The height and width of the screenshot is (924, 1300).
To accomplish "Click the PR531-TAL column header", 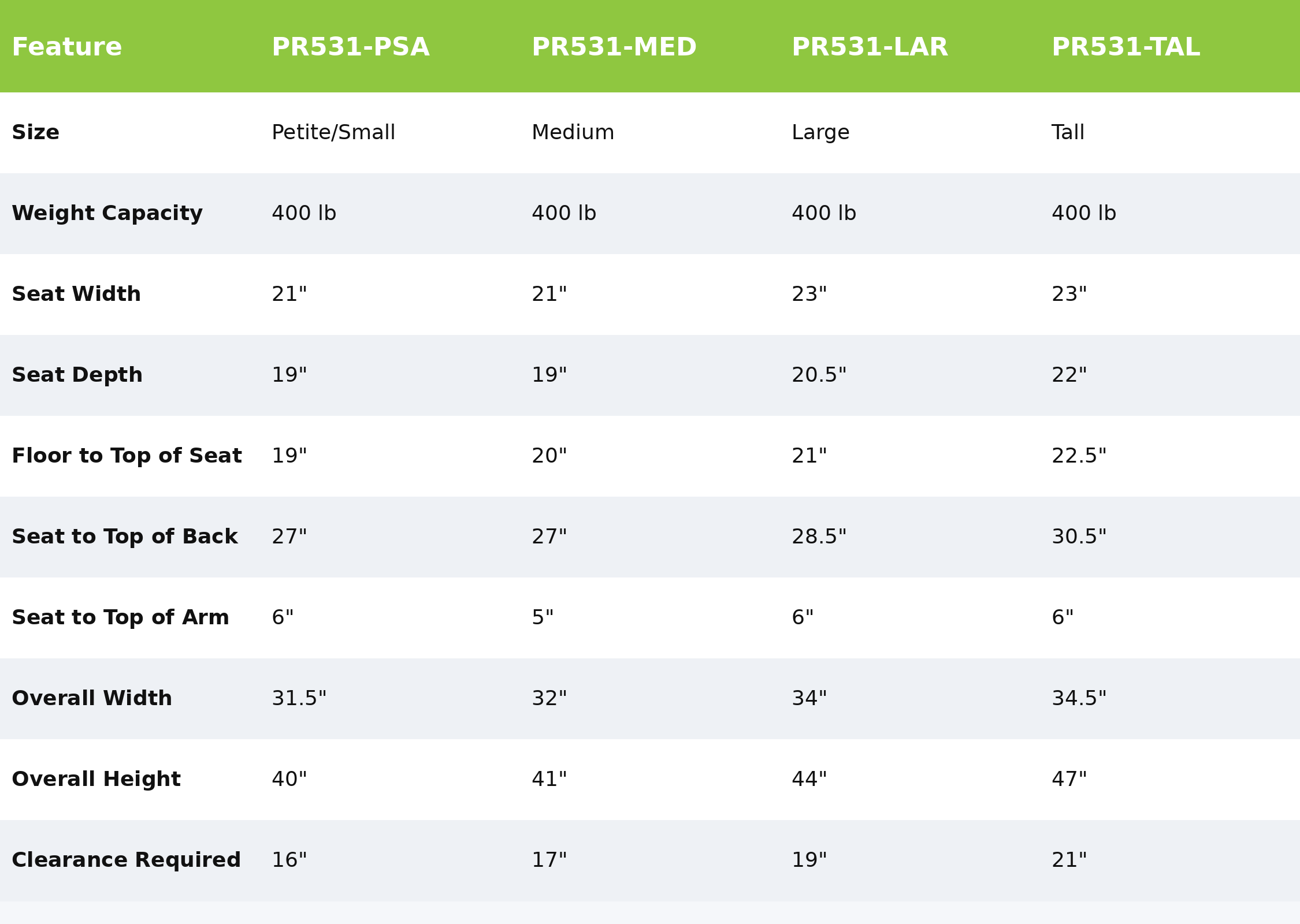I will [x=1126, y=47].
